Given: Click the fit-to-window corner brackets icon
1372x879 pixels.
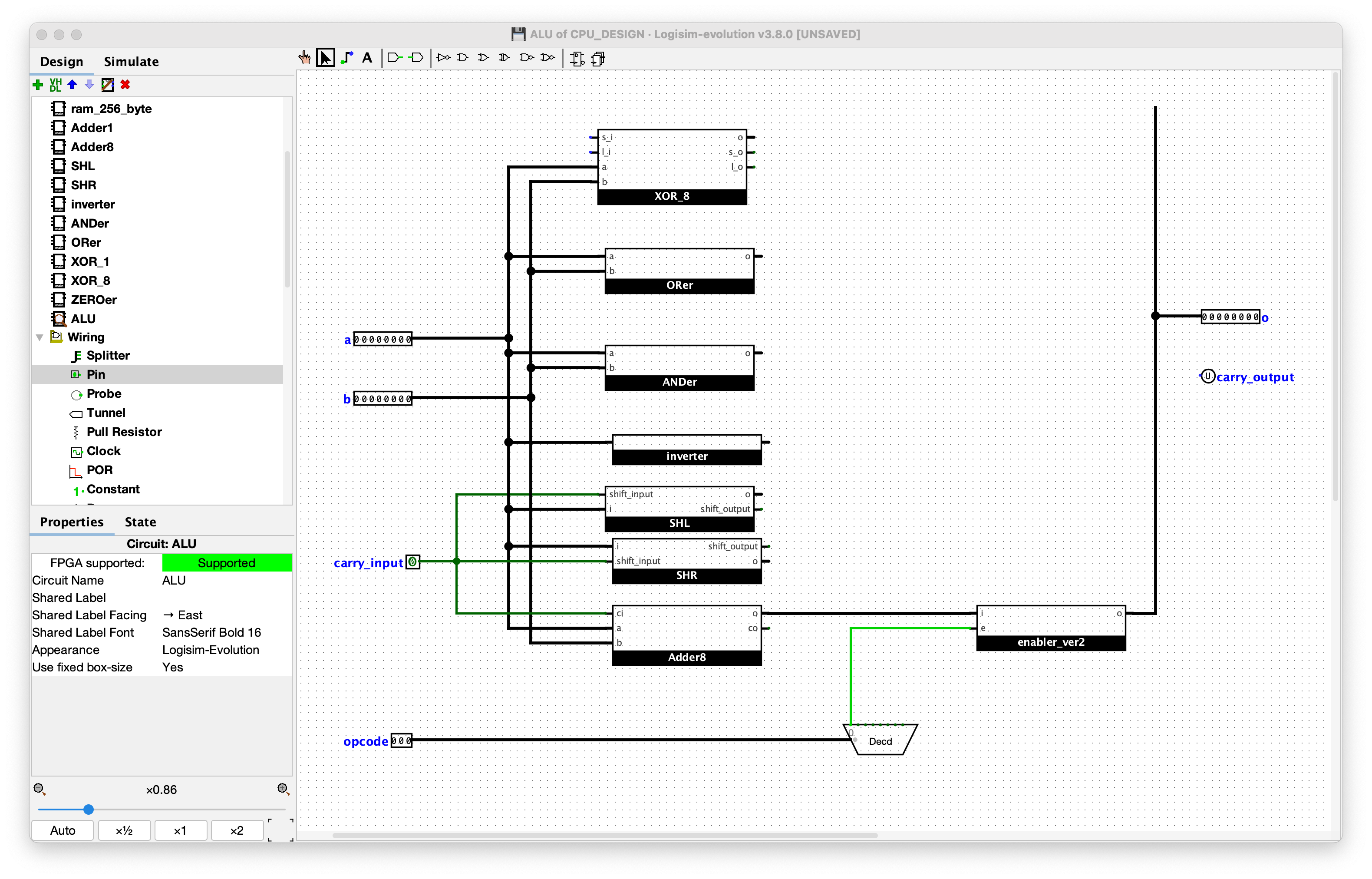Looking at the screenshot, I should click(x=280, y=830).
